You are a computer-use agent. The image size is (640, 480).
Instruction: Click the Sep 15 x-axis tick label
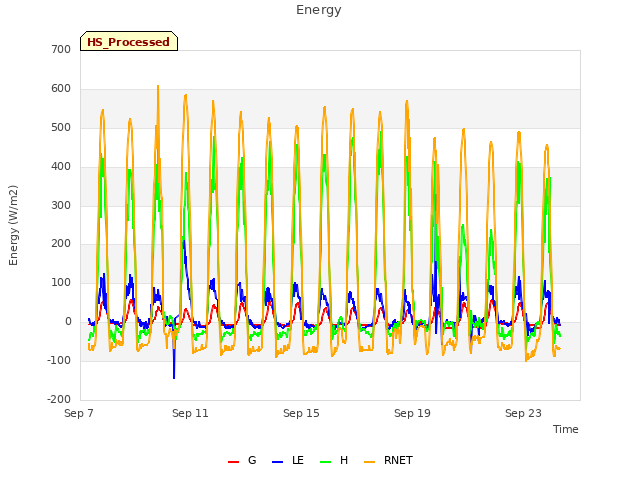click(301, 413)
